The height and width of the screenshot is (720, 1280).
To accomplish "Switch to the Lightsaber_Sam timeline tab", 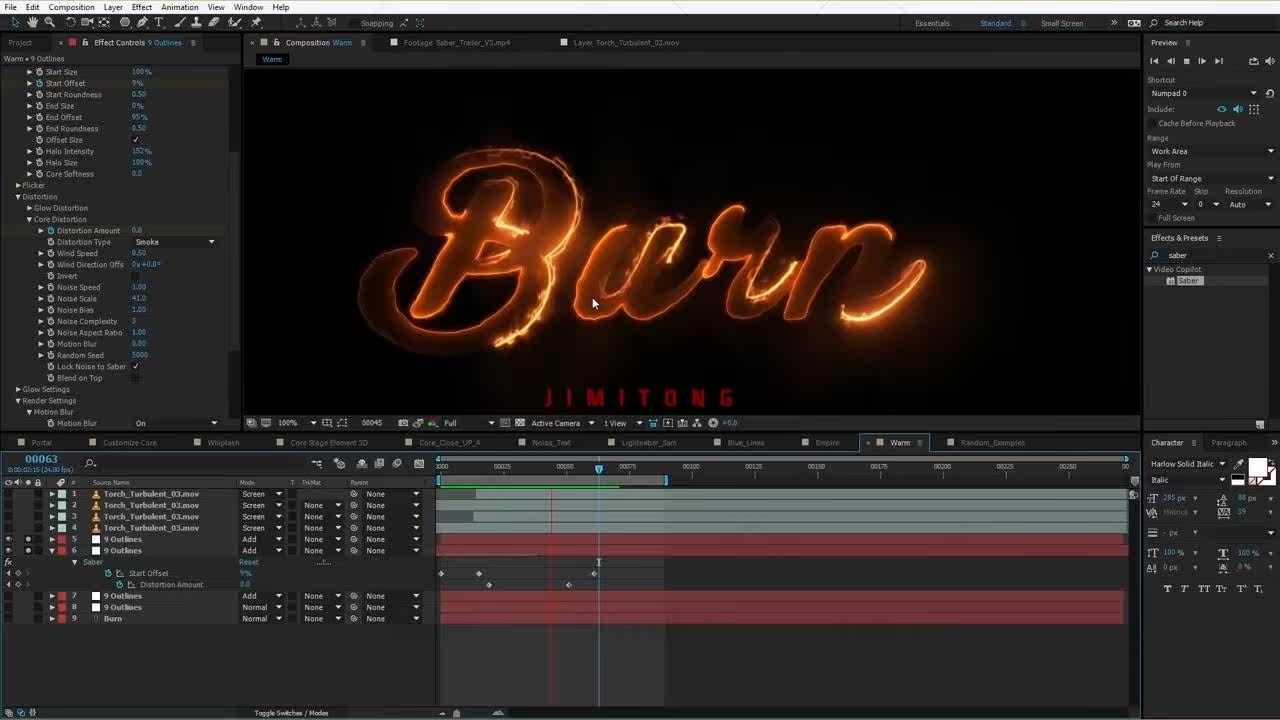I will [649, 442].
